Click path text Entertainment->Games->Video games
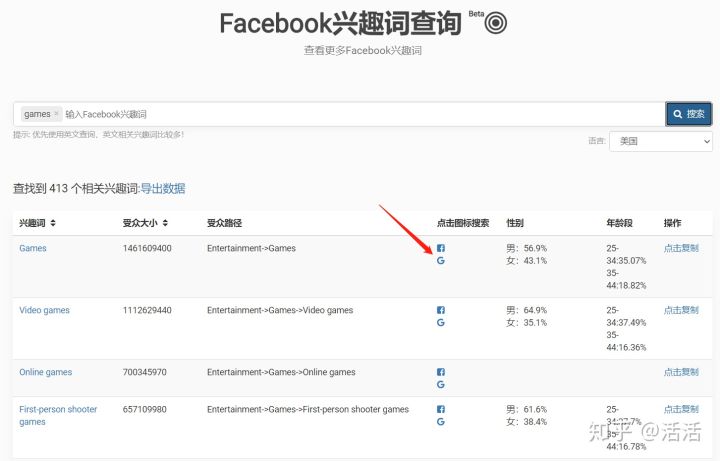 click(x=280, y=310)
